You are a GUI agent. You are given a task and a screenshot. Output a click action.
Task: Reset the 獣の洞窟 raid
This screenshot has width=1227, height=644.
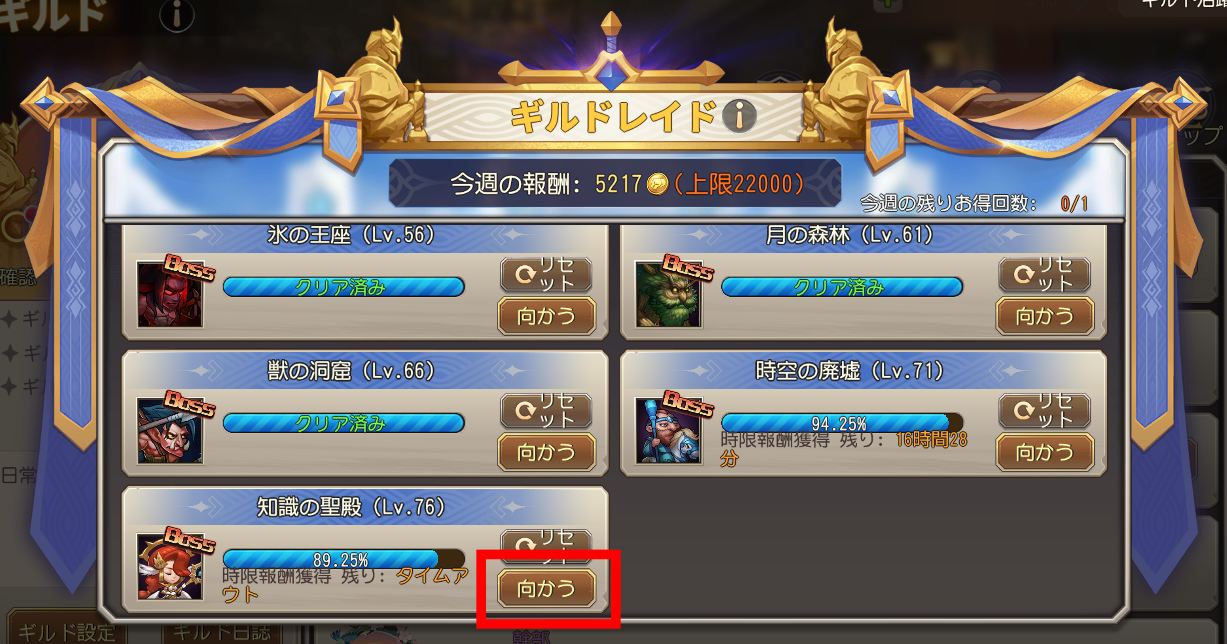(546, 411)
